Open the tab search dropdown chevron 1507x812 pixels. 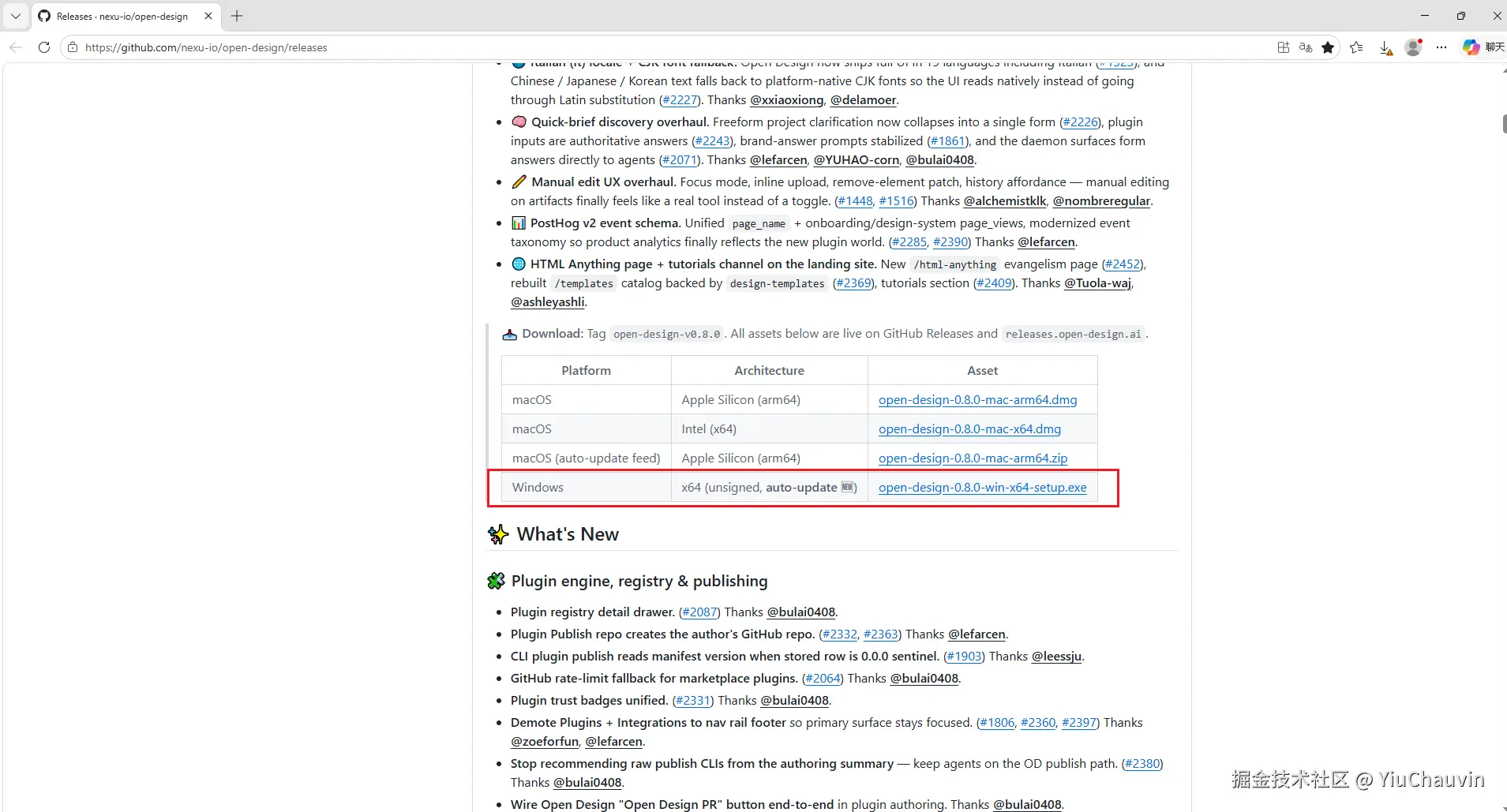(15, 16)
